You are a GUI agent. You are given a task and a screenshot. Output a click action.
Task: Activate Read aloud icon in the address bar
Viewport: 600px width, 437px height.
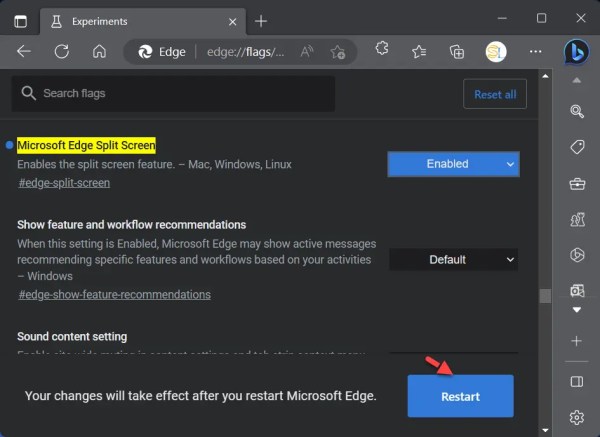coord(307,51)
